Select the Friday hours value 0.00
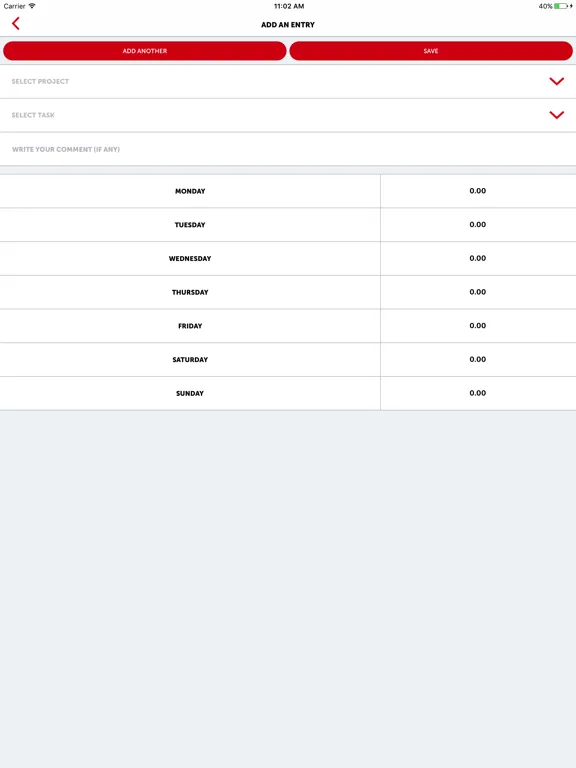This screenshot has height=768, width=576. pos(478,326)
